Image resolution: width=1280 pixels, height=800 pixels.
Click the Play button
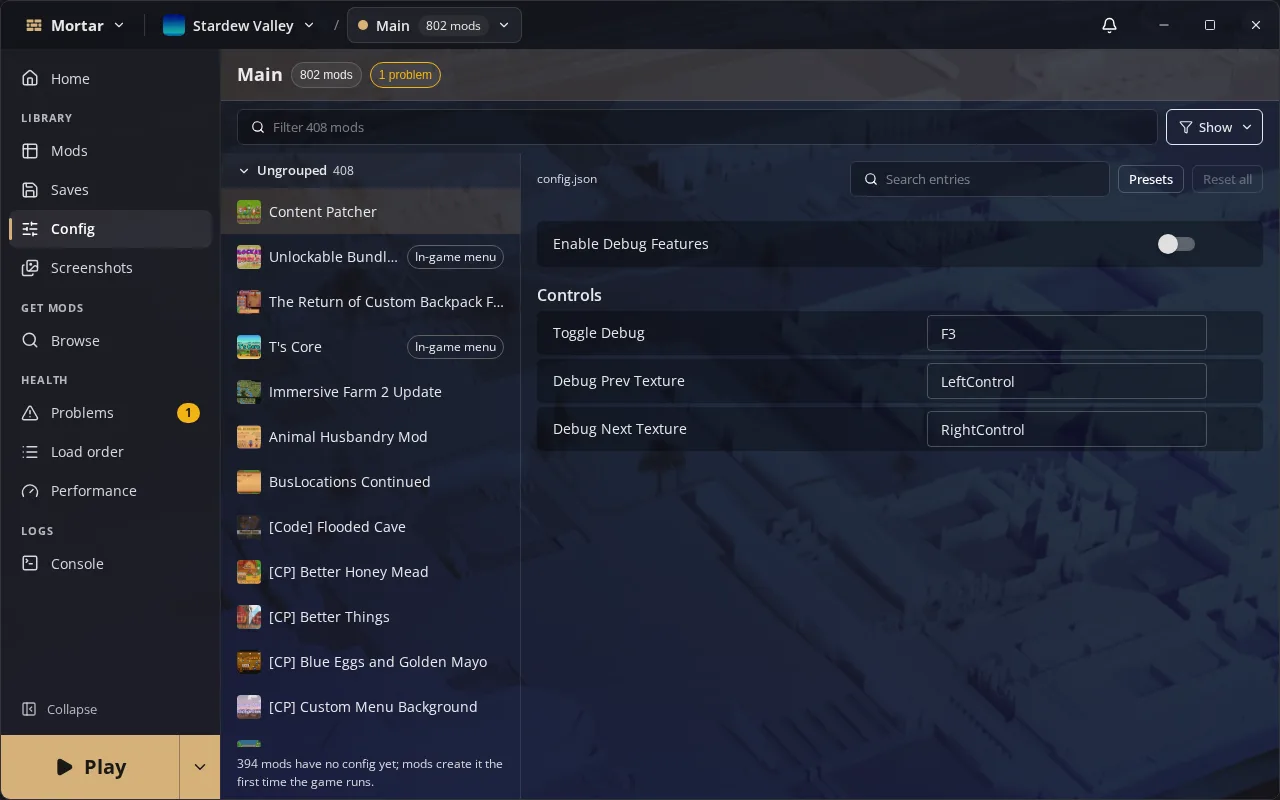pyautogui.click(x=90, y=767)
